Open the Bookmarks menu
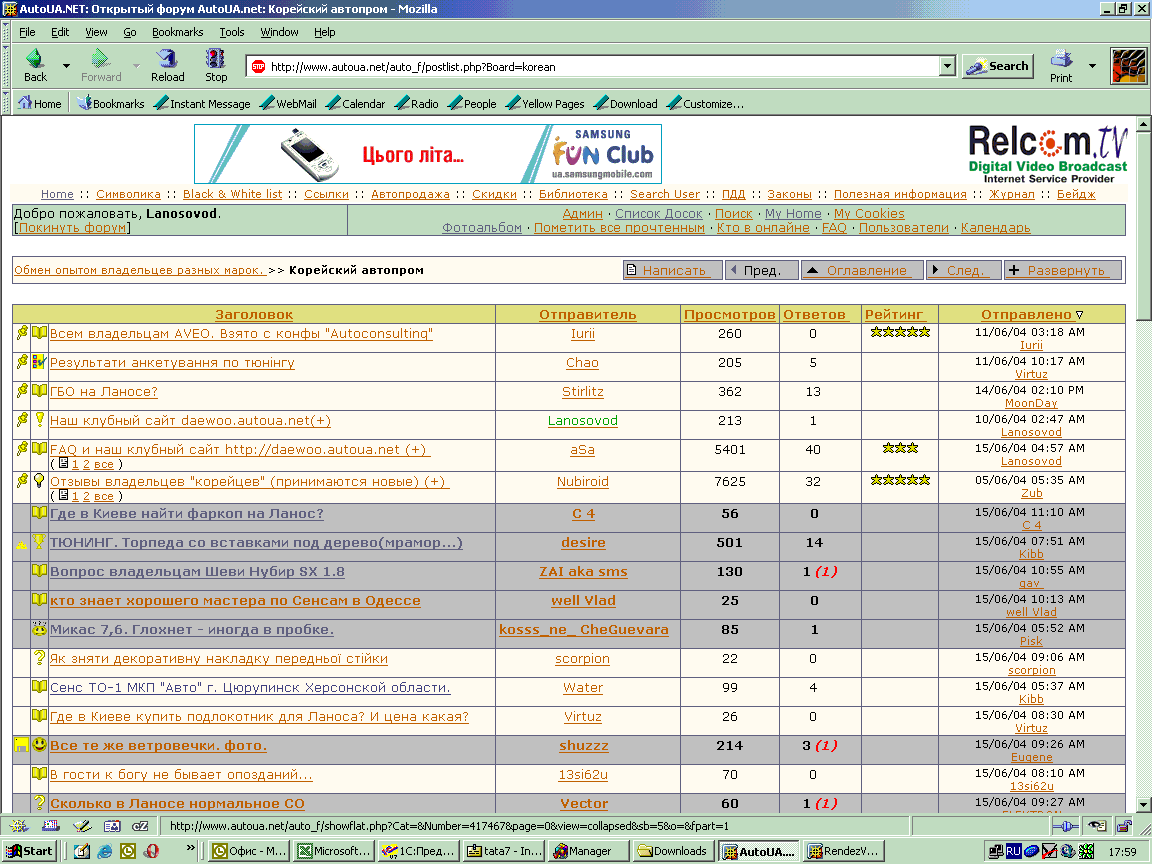 click(177, 32)
